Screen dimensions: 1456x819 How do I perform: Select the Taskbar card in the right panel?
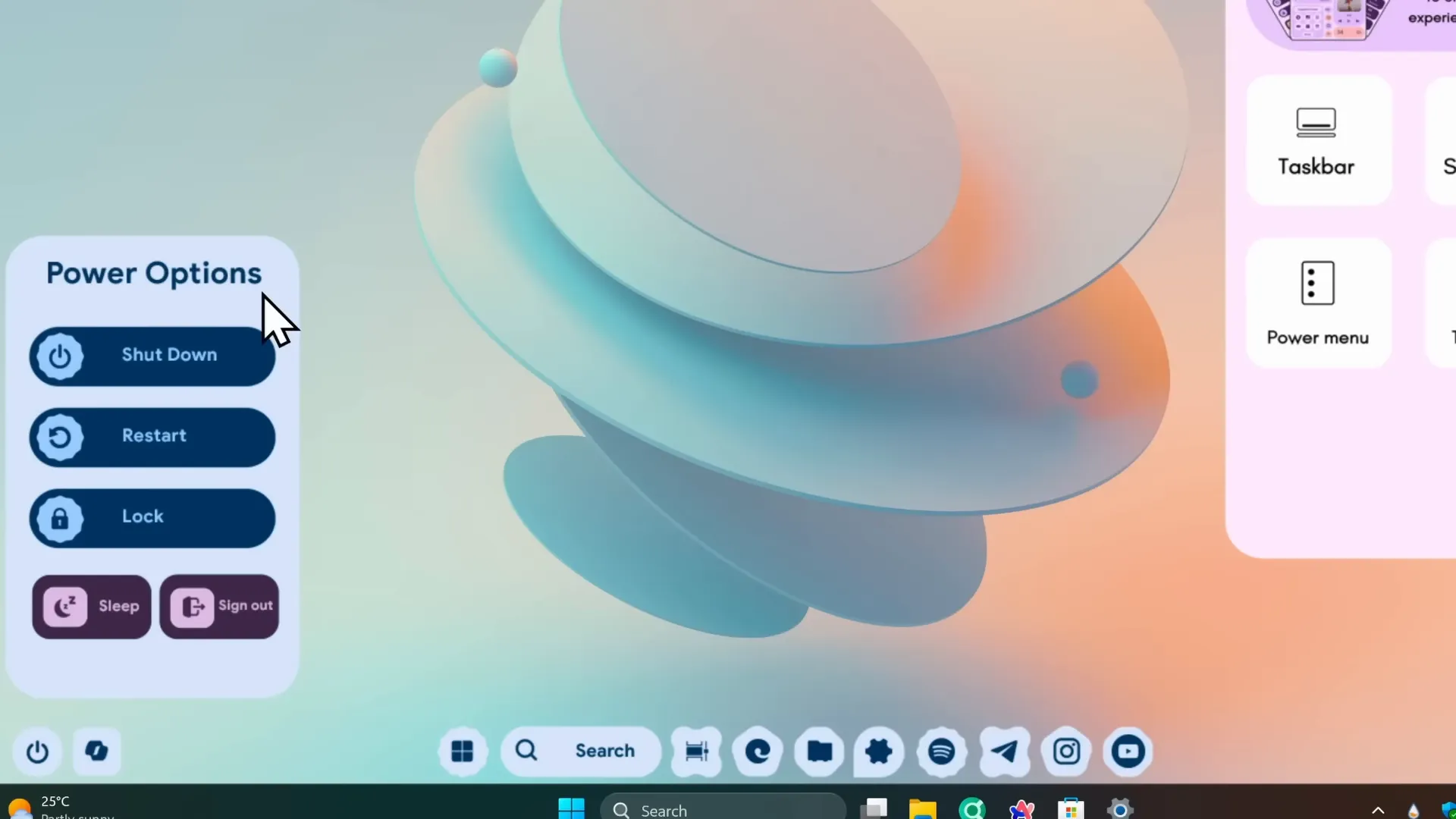pos(1319,140)
